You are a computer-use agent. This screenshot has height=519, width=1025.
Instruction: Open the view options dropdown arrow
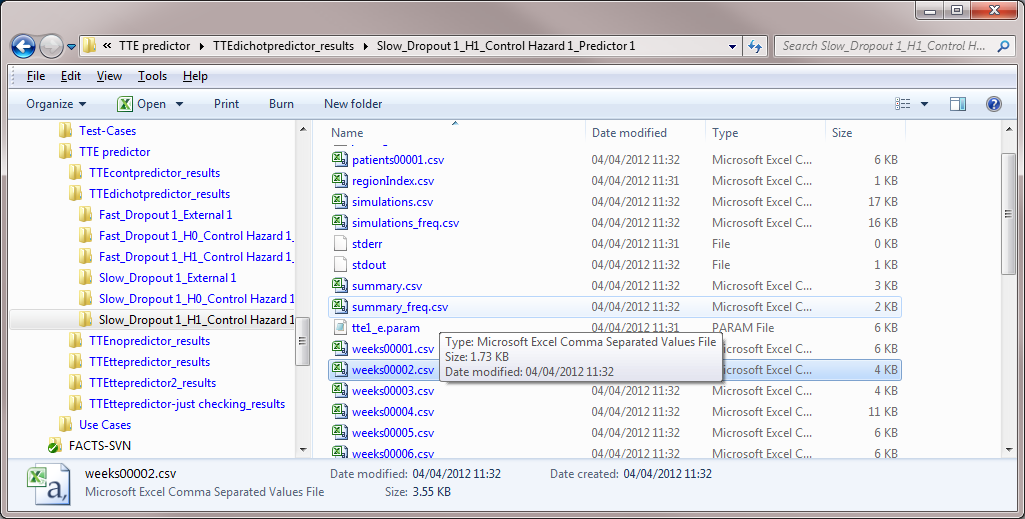(925, 104)
